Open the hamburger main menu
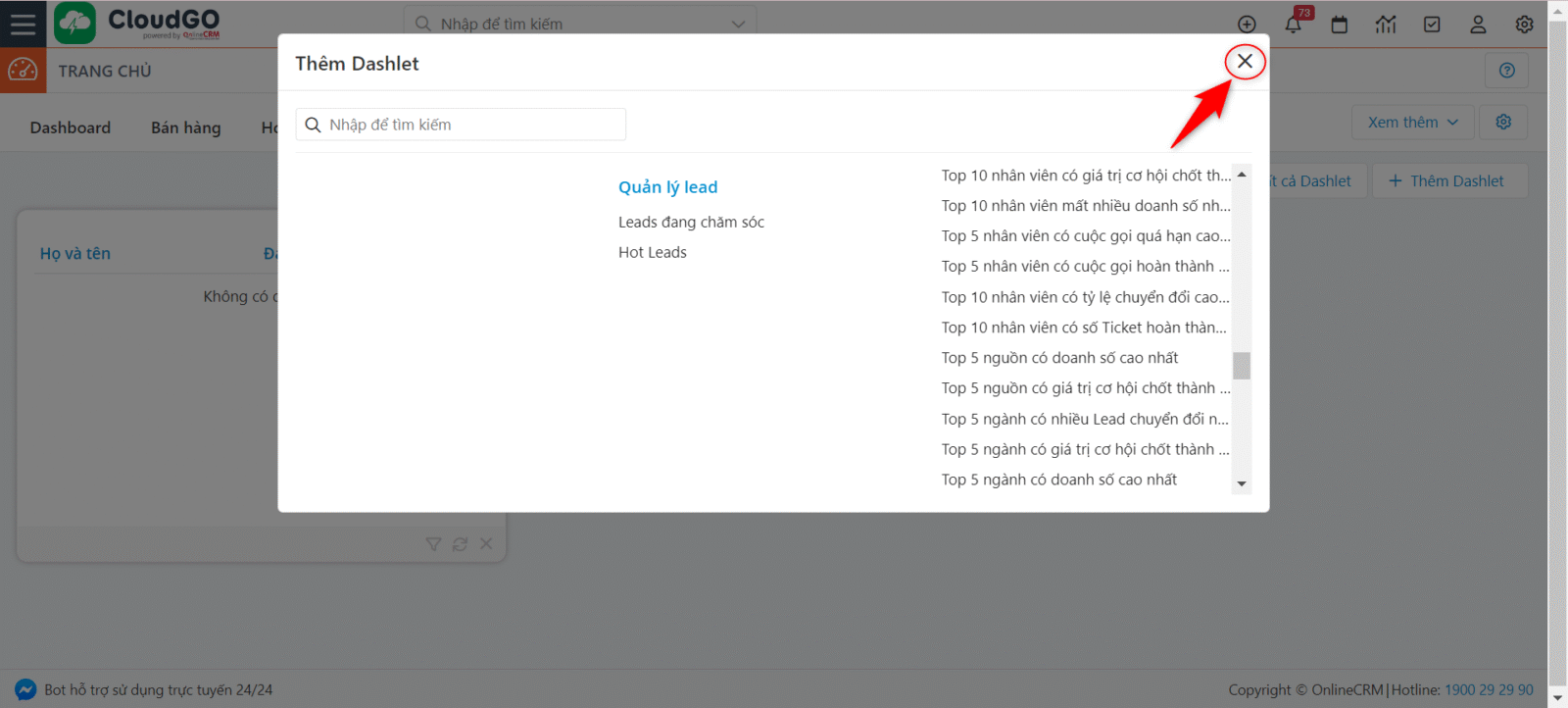The image size is (1568, 708). 23,24
